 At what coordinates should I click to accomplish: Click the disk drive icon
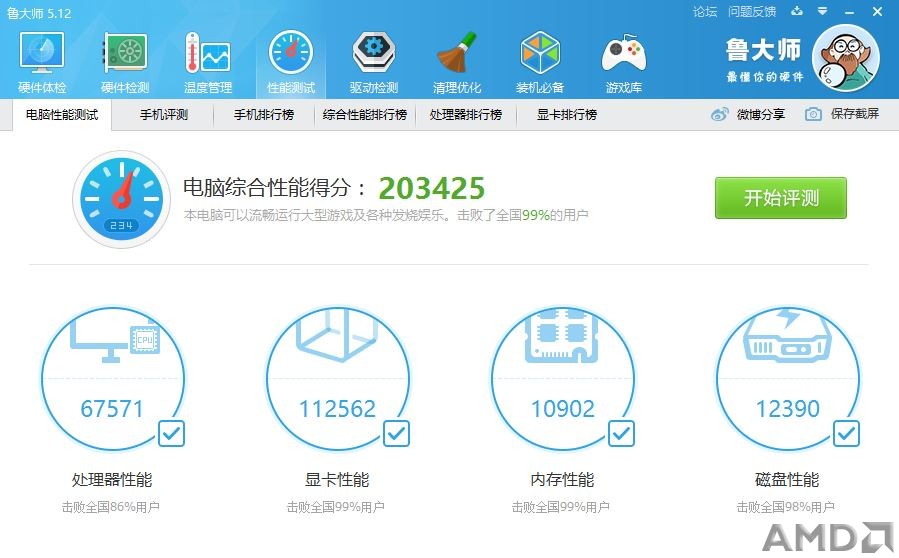coord(787,336)
